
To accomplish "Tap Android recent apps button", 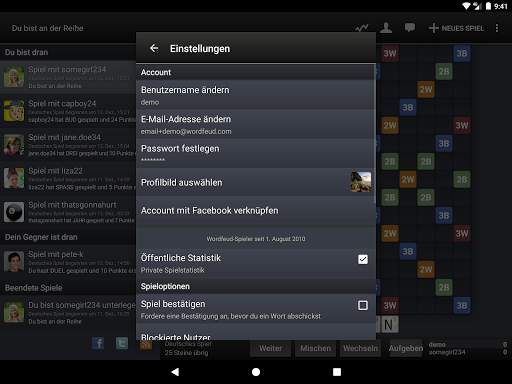I will tap(337, 372).
